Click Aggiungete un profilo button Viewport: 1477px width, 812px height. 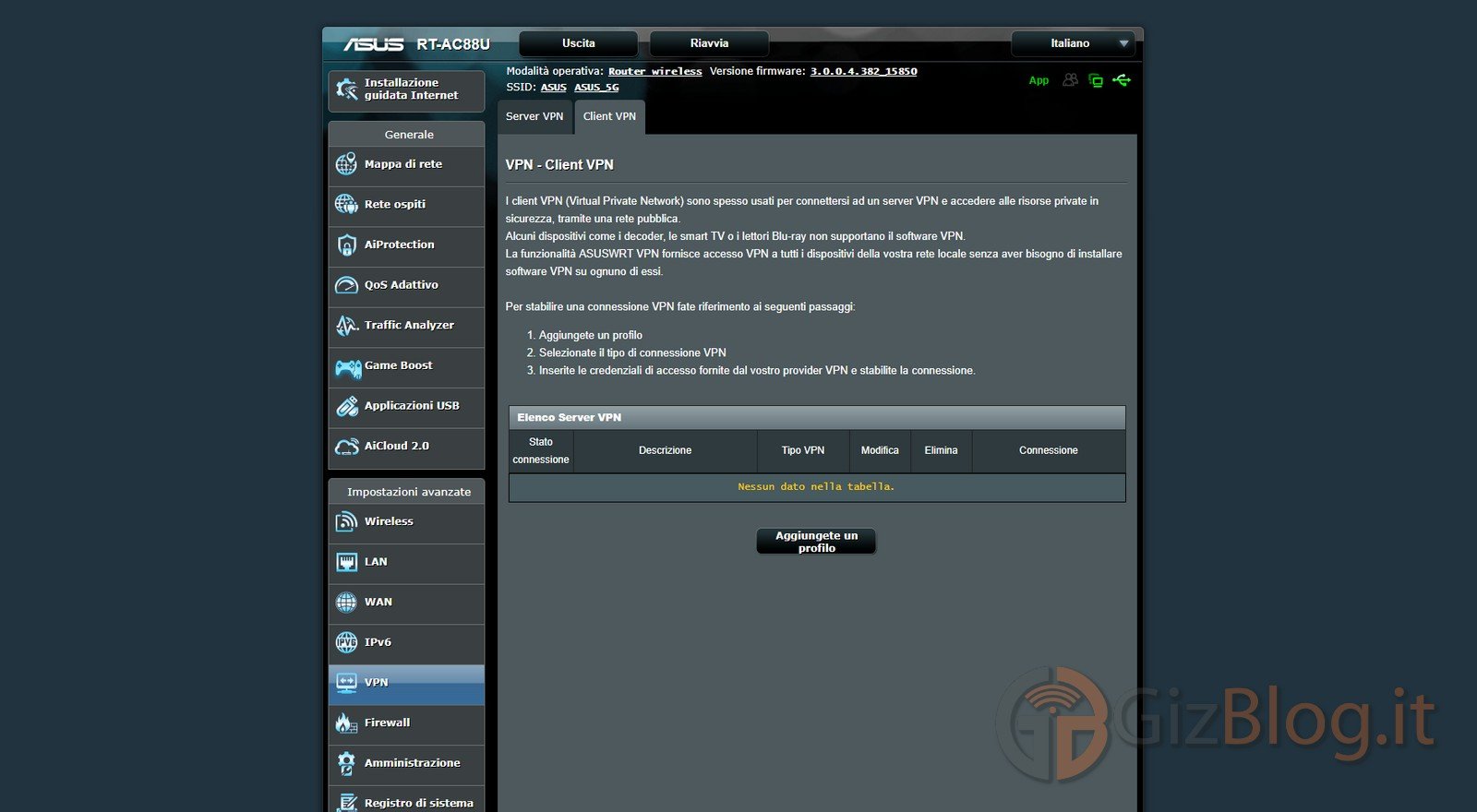[816, 542]
